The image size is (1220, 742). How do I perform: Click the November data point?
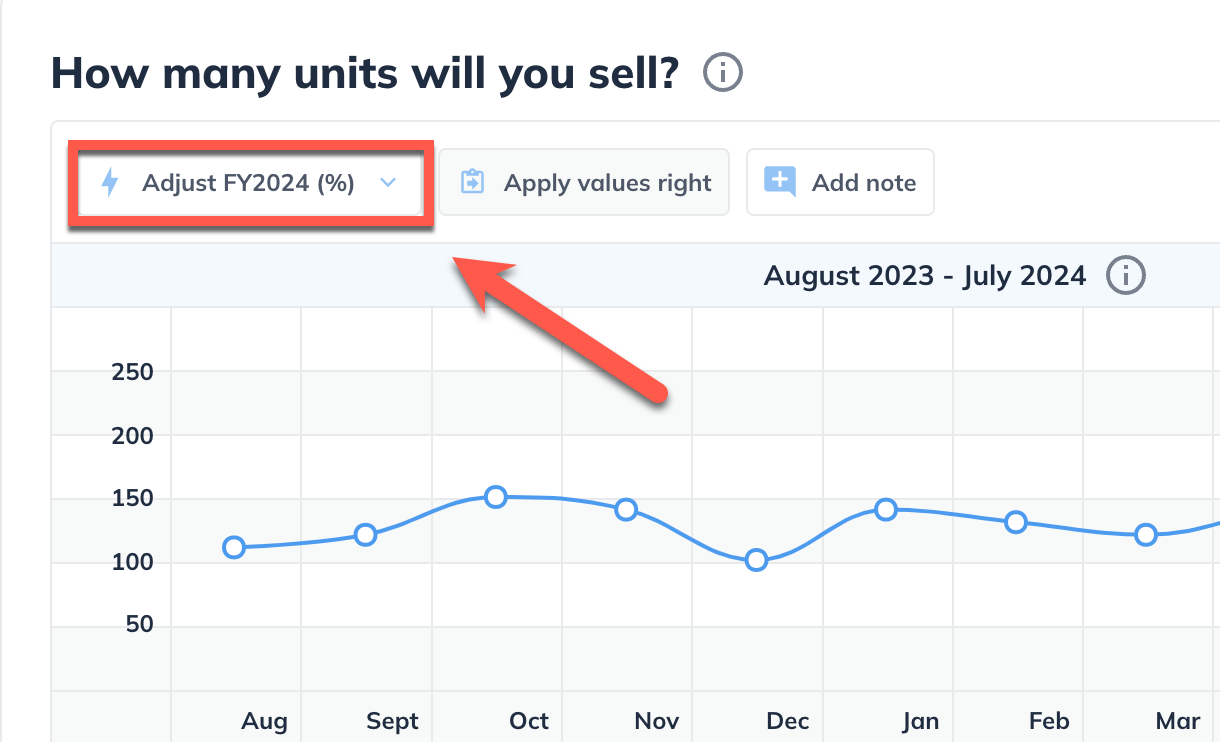coord(626,510)
